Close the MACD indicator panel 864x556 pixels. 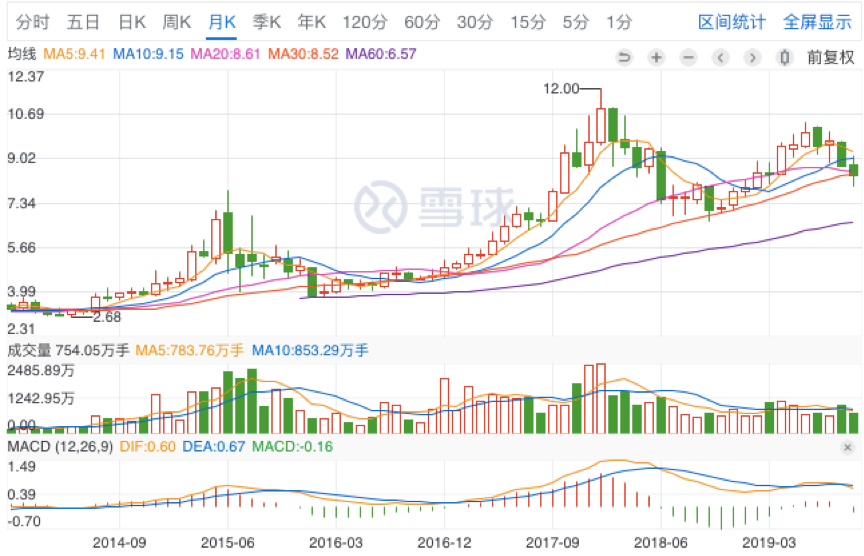(x=847, y=447)
